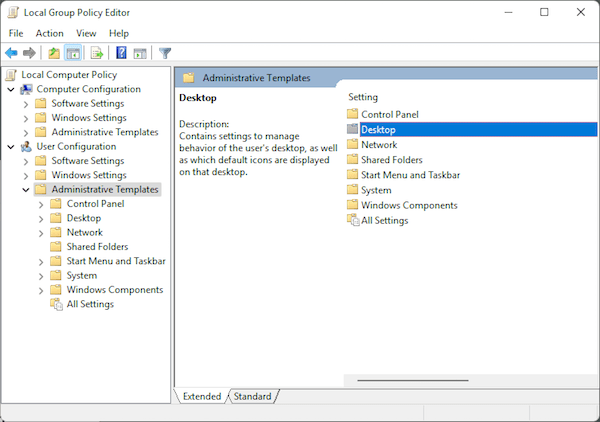Collapse Administrative Templates under User Configuration

pos(26,190)
